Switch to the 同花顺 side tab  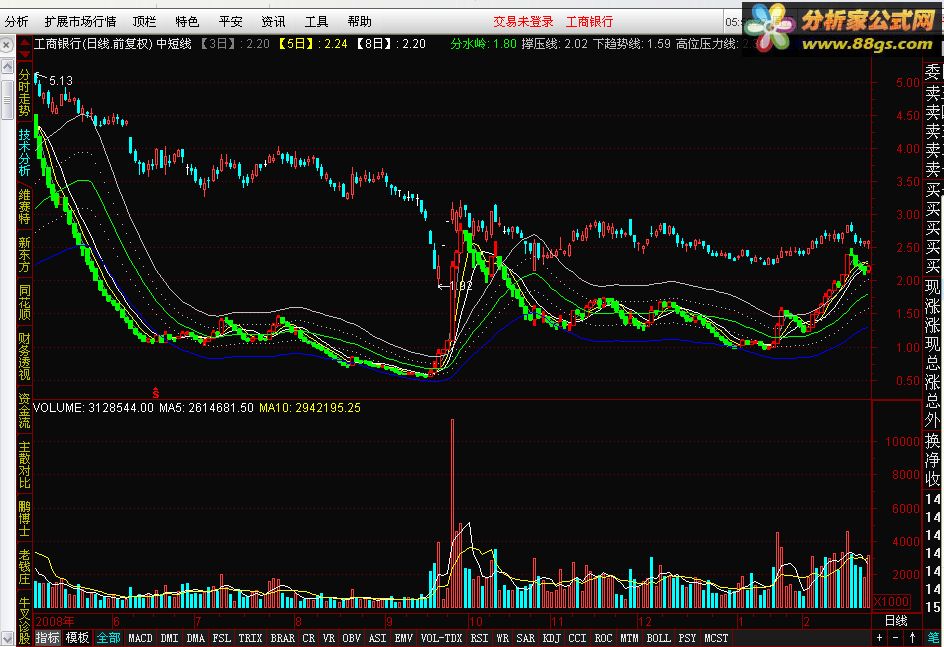pos(24,302)
